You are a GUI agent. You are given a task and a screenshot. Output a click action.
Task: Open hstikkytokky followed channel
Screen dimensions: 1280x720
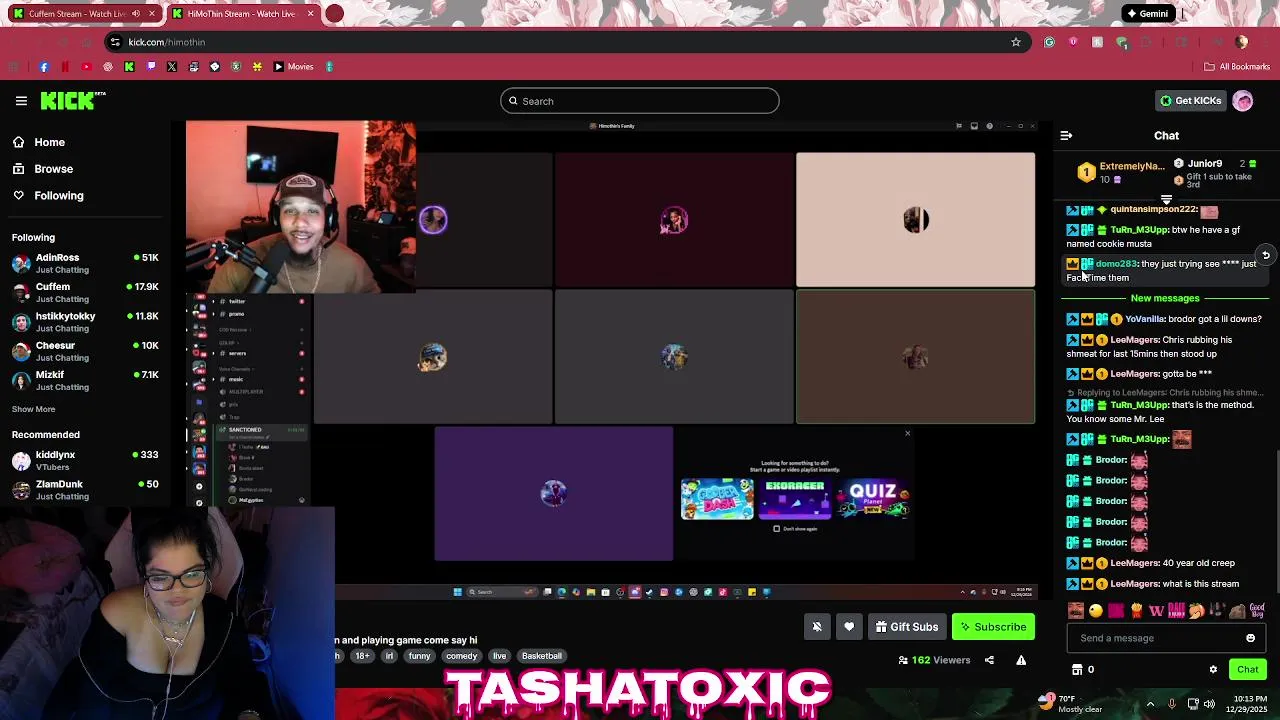click(x=85, y=321)
